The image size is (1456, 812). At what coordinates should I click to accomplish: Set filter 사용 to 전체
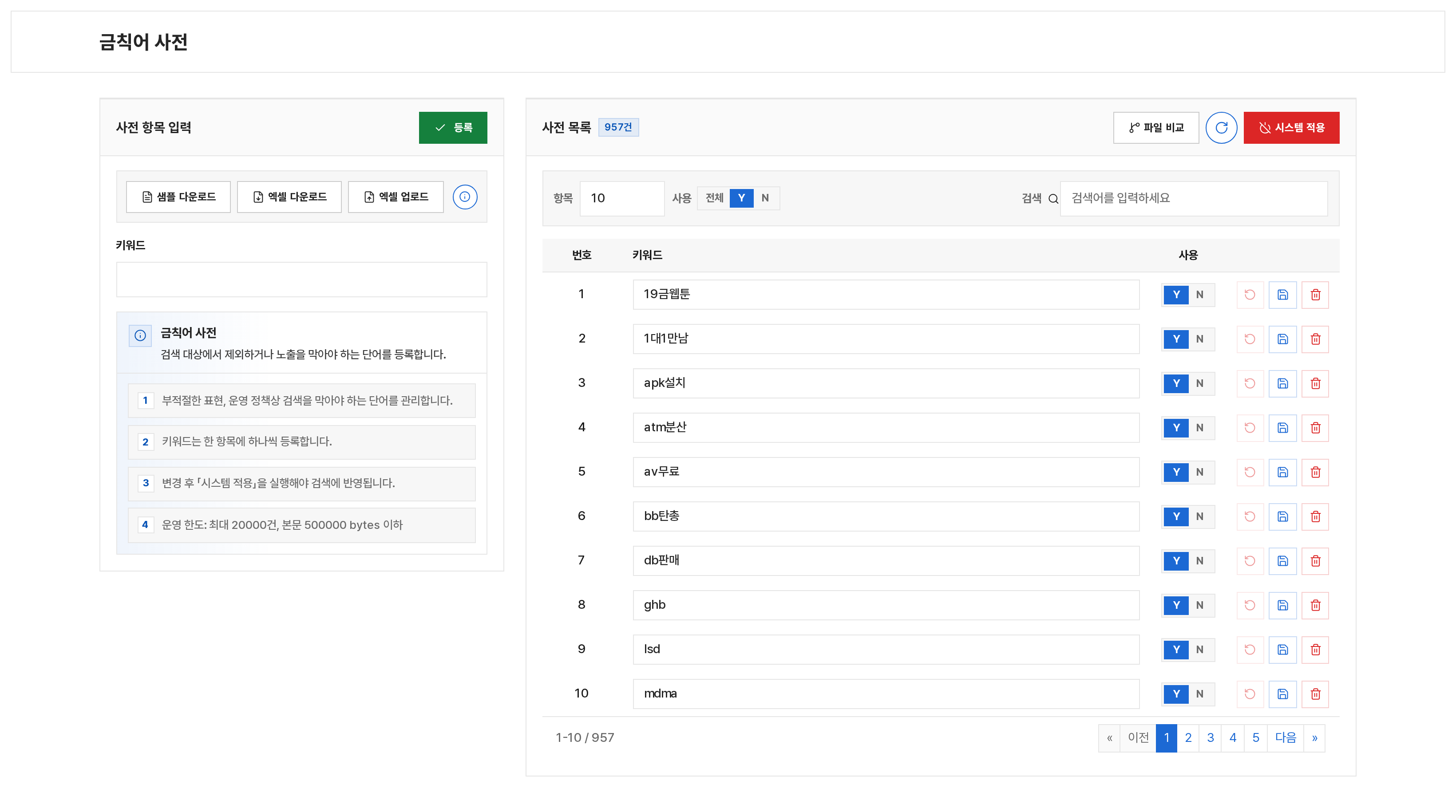point(714,198)
